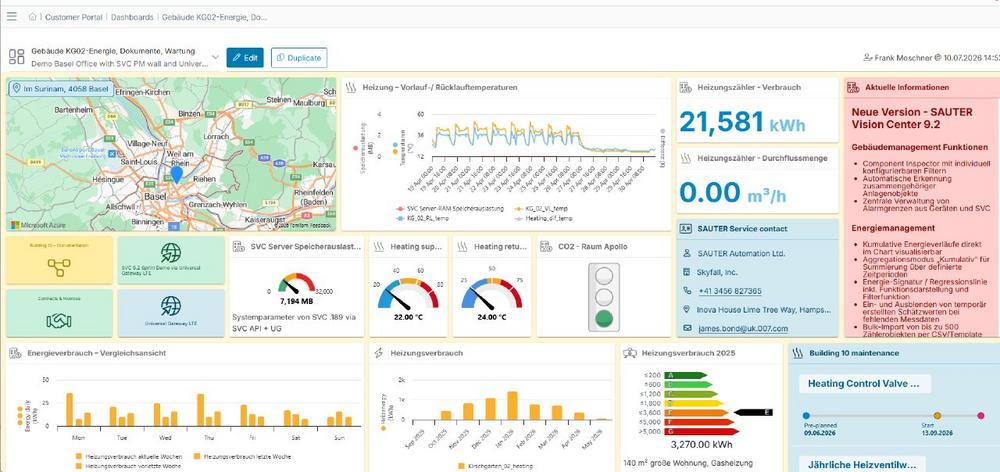Click the Microsoft Azure logo on map
The height and width of the screenshot is (472, 1000).
click(36, 225)
